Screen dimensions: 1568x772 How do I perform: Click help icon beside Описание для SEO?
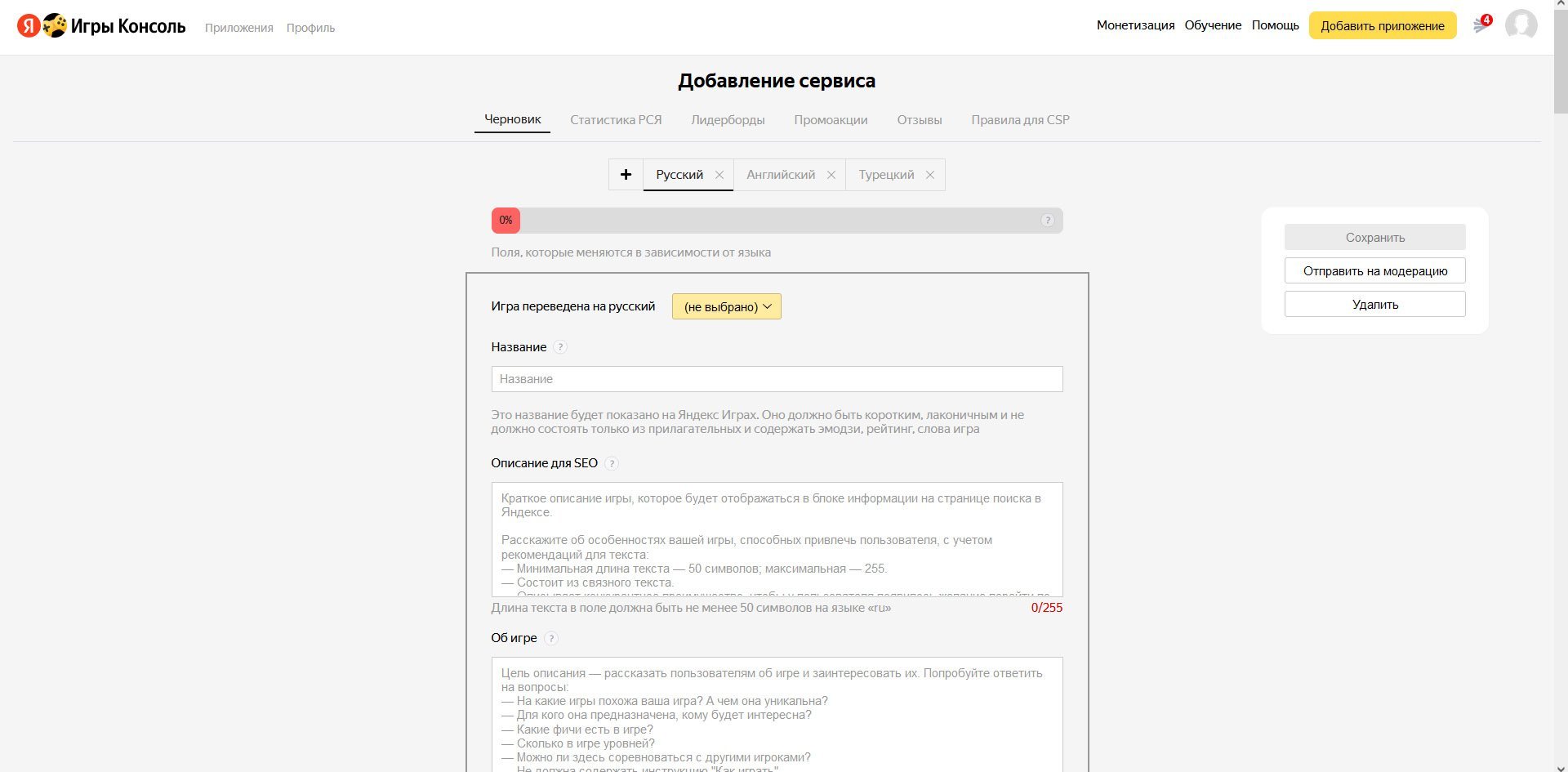click(x=612, y=463)
